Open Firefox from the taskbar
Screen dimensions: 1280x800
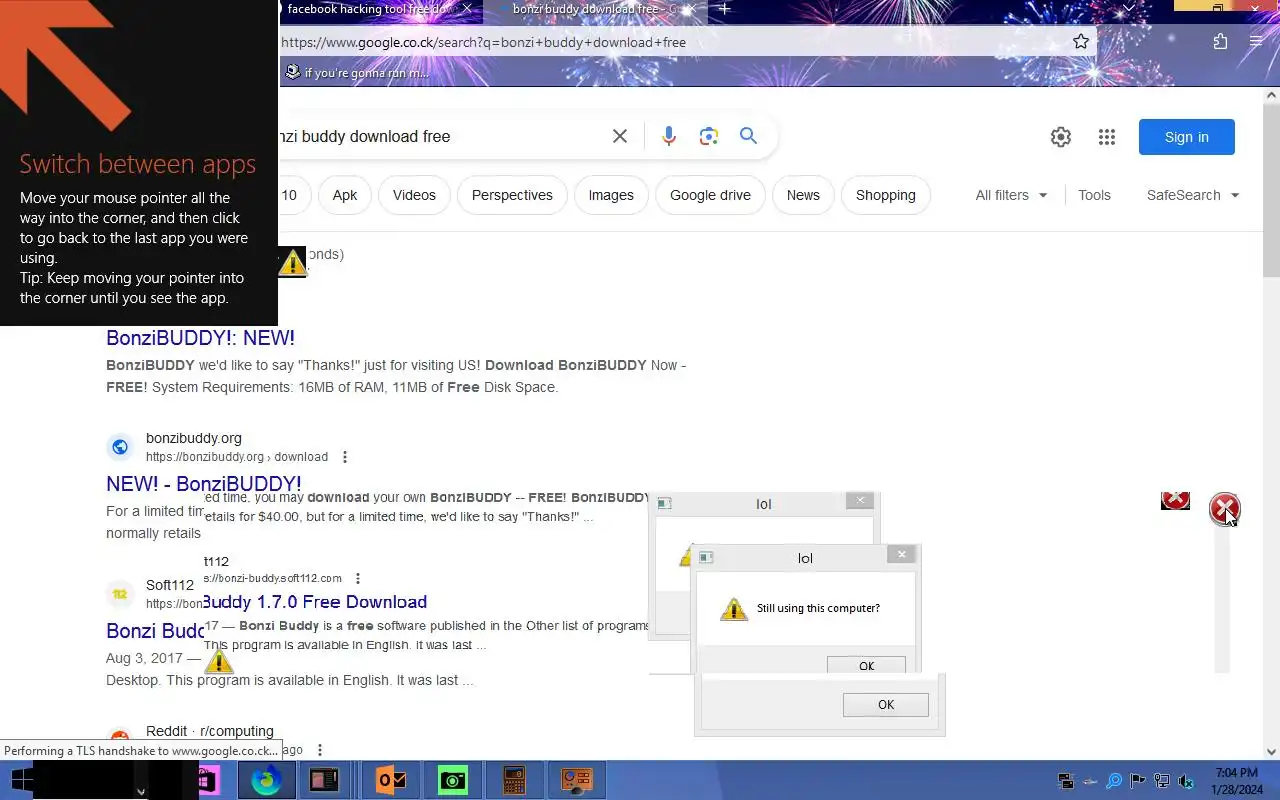click(266, 780)
